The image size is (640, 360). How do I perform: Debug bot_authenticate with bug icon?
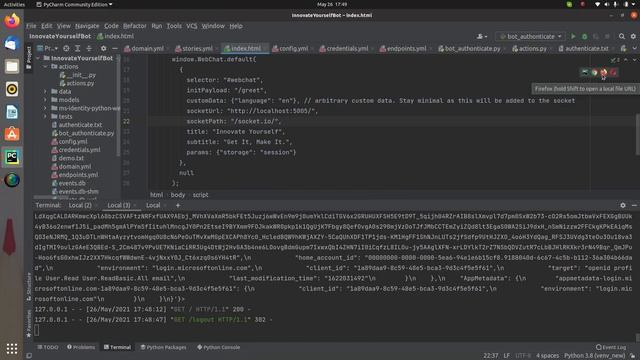584,36
